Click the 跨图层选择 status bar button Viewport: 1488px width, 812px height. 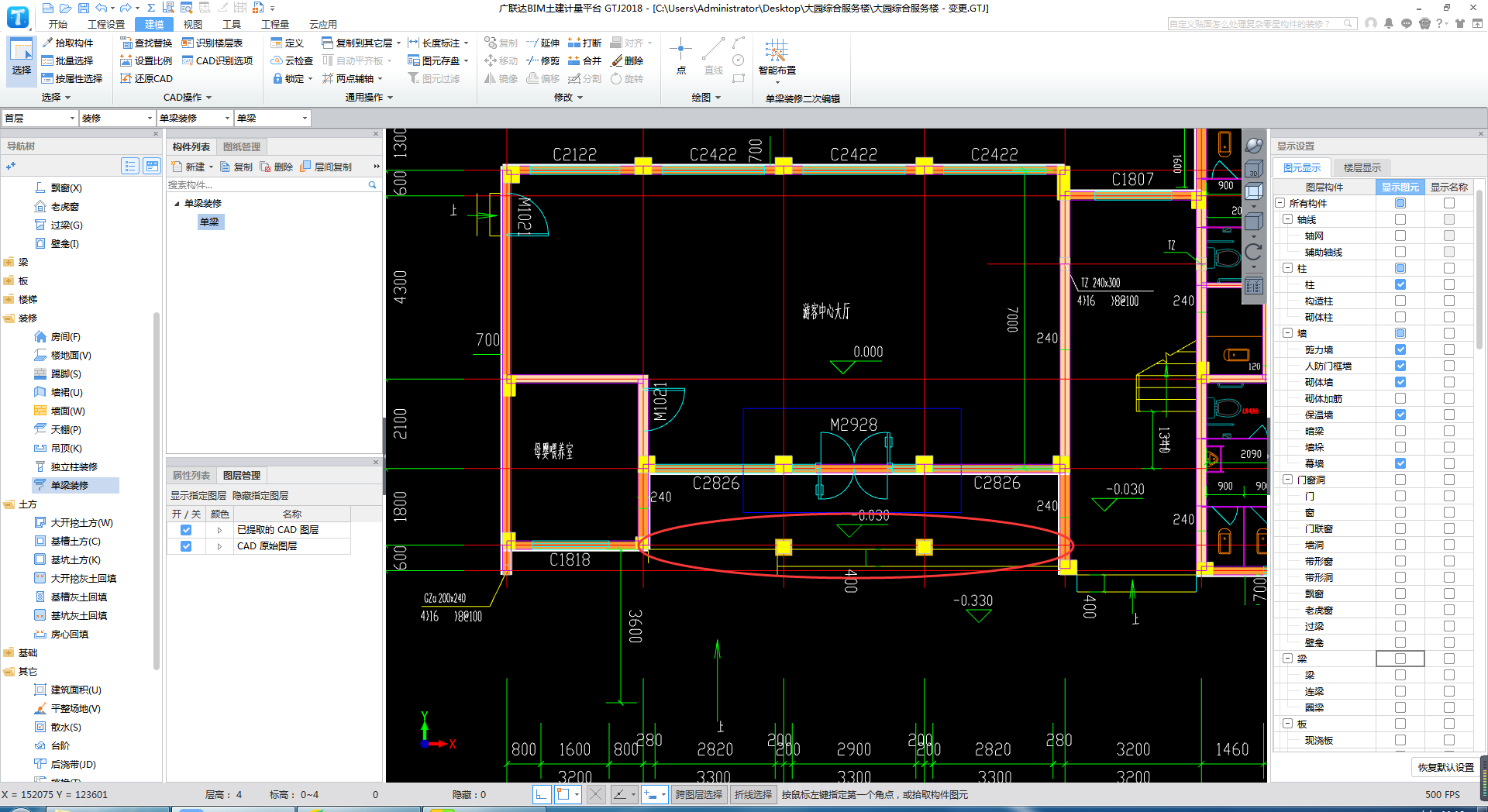coord(698,795)
